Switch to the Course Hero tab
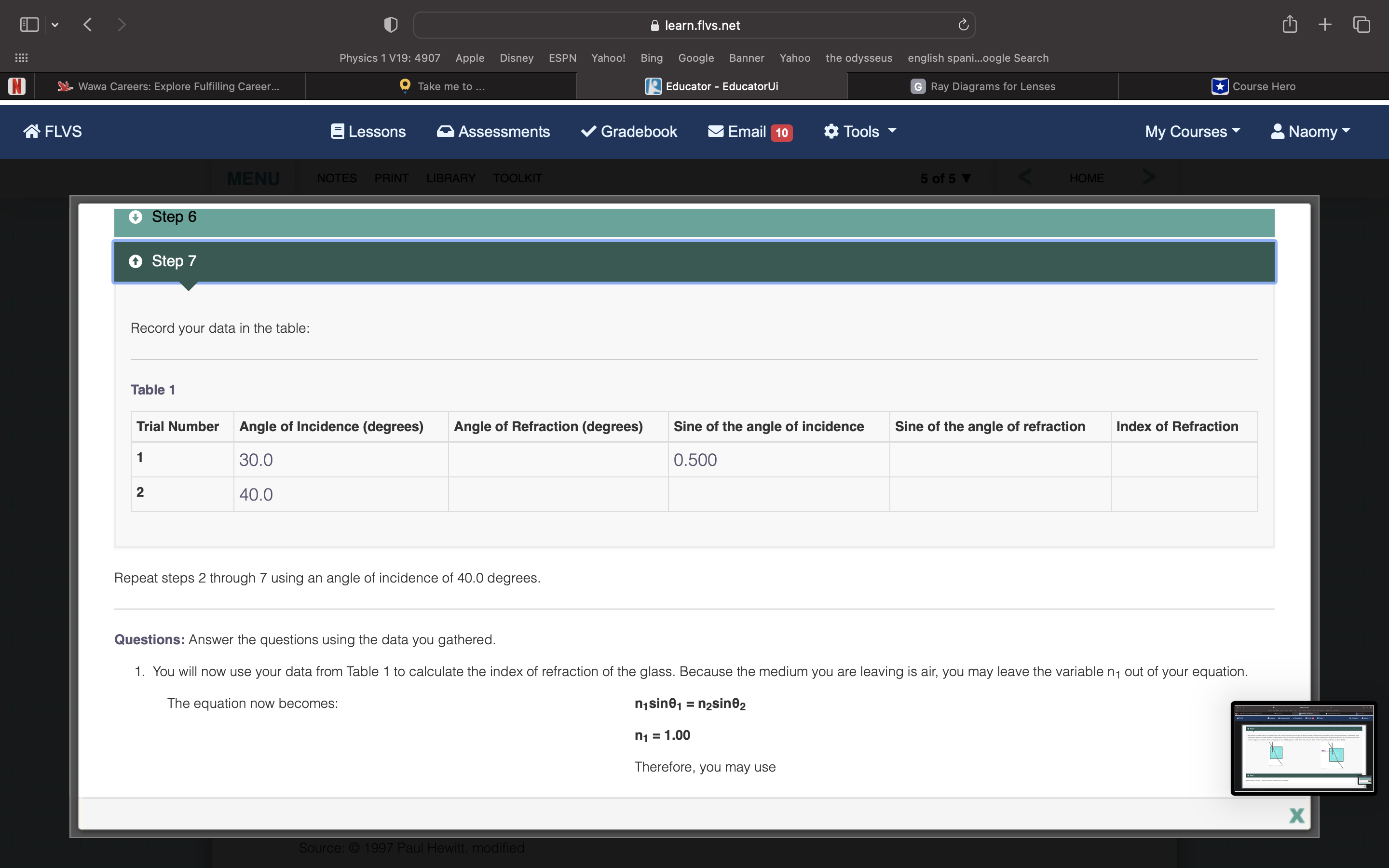This screenshot has height=868, width=1389. coord(1253,86)
